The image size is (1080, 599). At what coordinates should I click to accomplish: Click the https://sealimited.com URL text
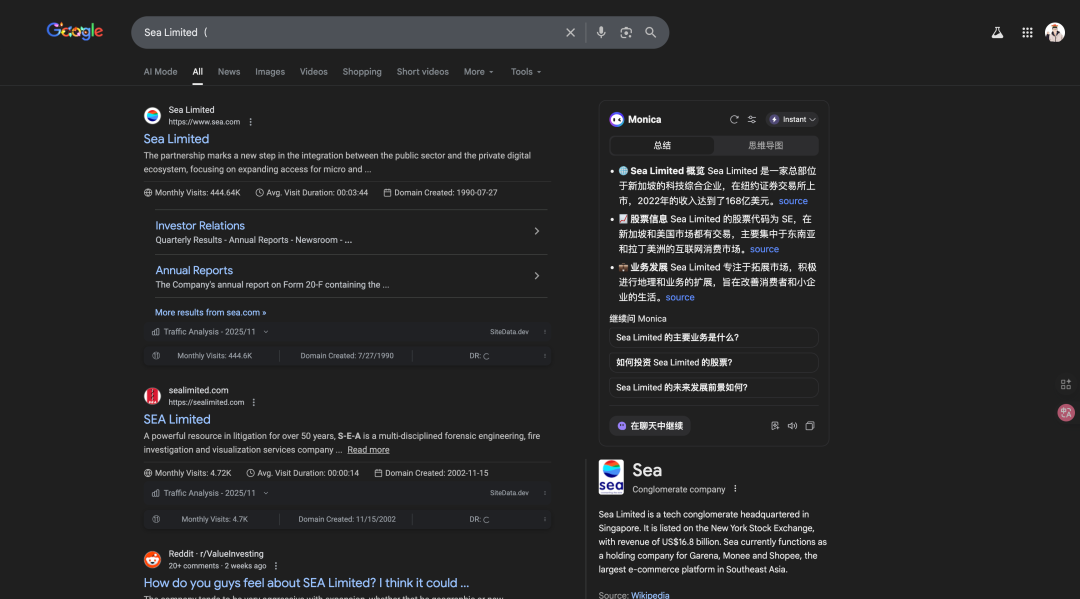point(206,402)
